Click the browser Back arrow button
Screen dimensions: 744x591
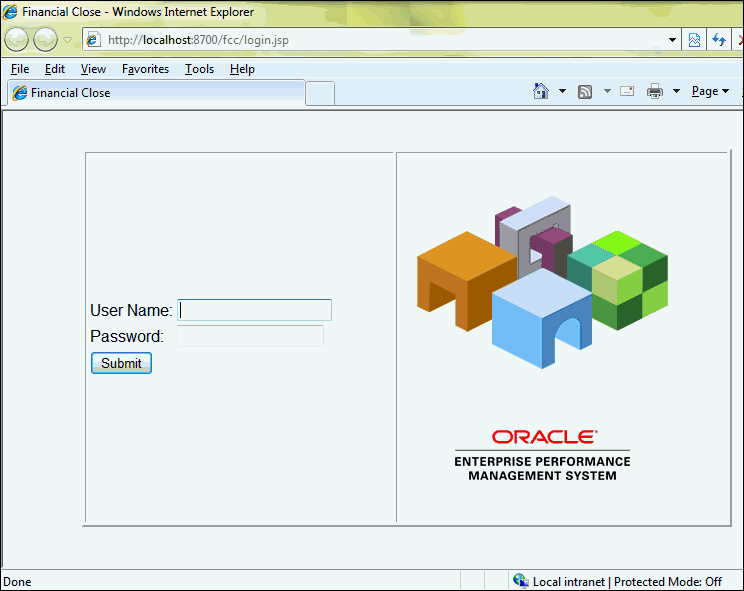(17, 40)
